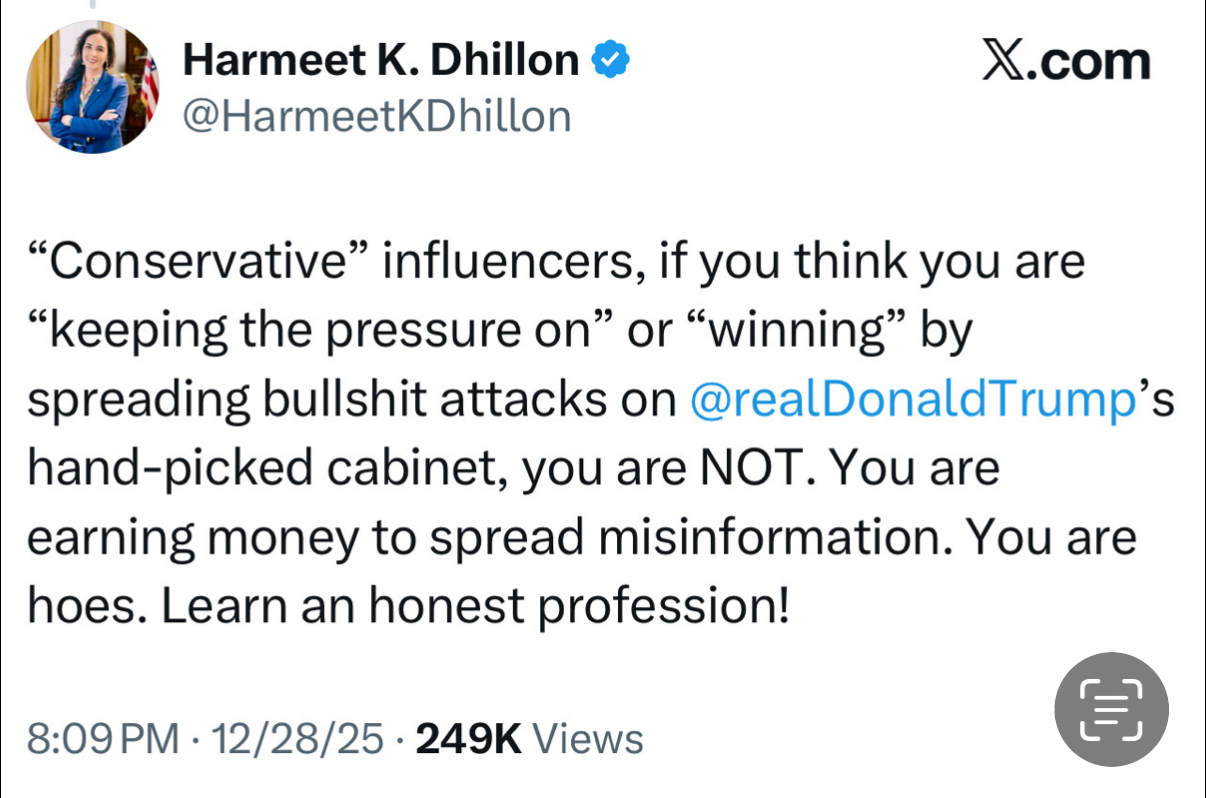The image size is (1206, 798).
Task: Click the blue verified checkmark badge
Action: (x=611, y=62)
